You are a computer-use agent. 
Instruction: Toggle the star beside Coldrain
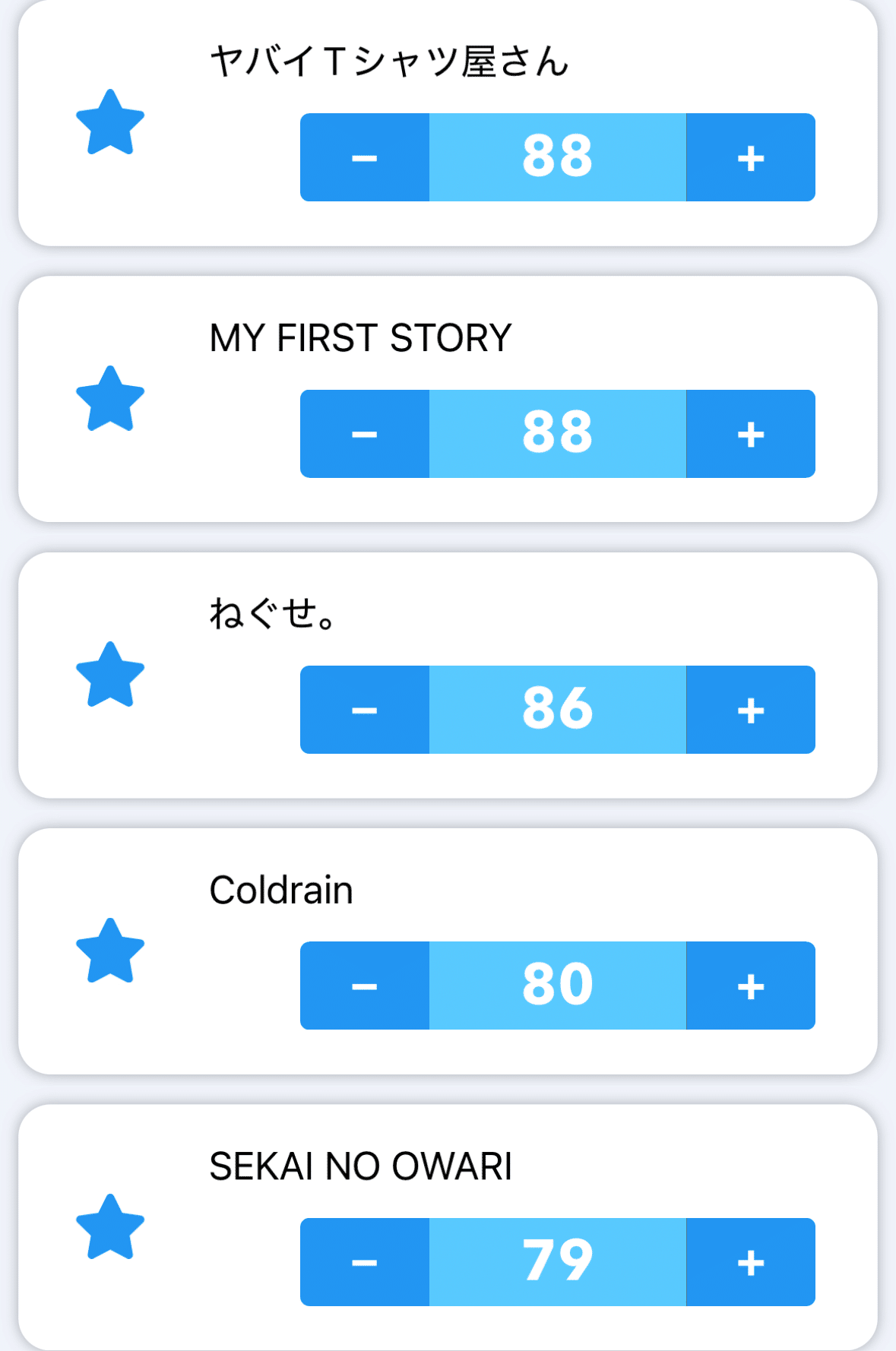[x=110, y=951]
